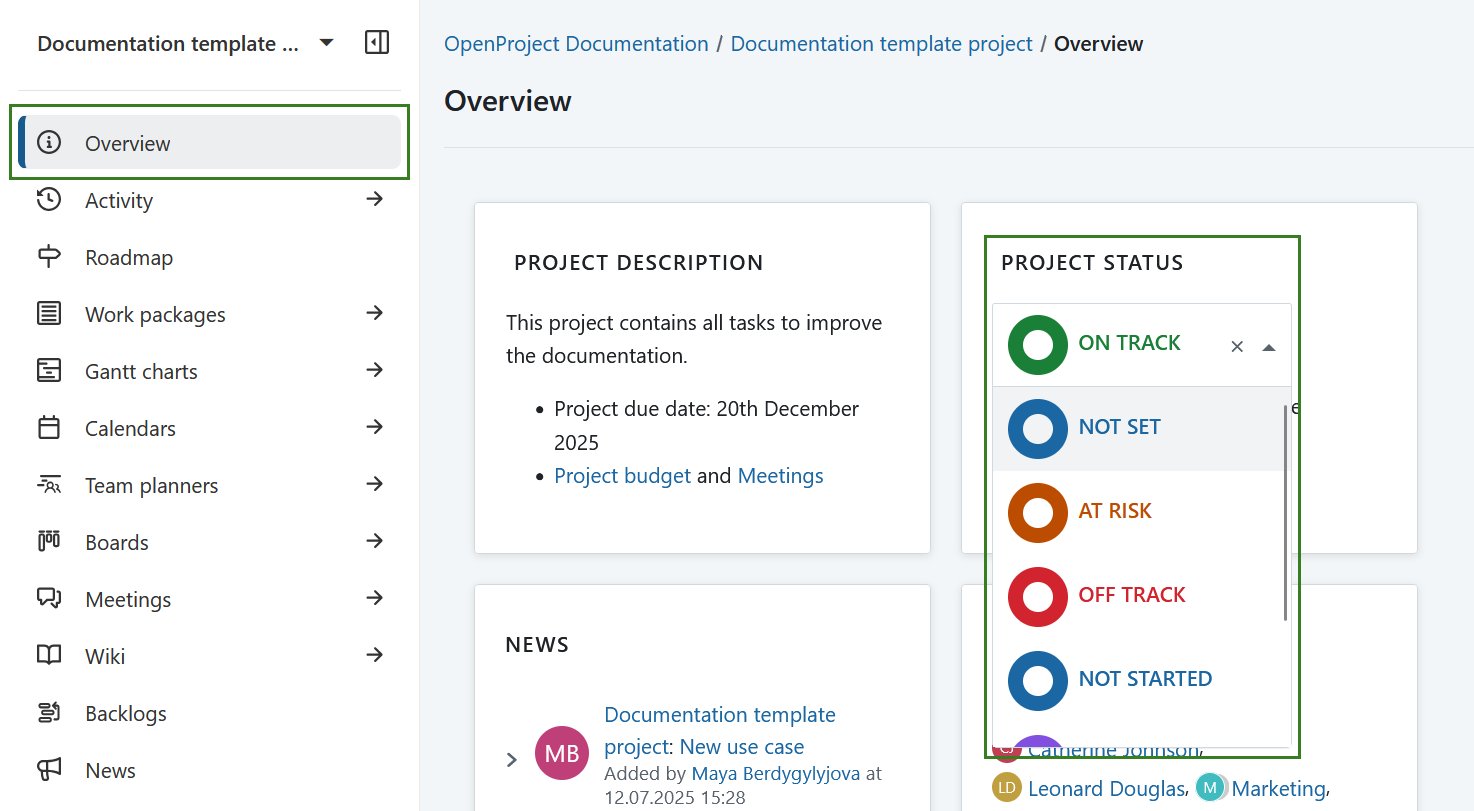The height and width of the screenshot is (811, 1474).
Task: Click the Meetings speech-bubble icon
Action: pos(48,598)
